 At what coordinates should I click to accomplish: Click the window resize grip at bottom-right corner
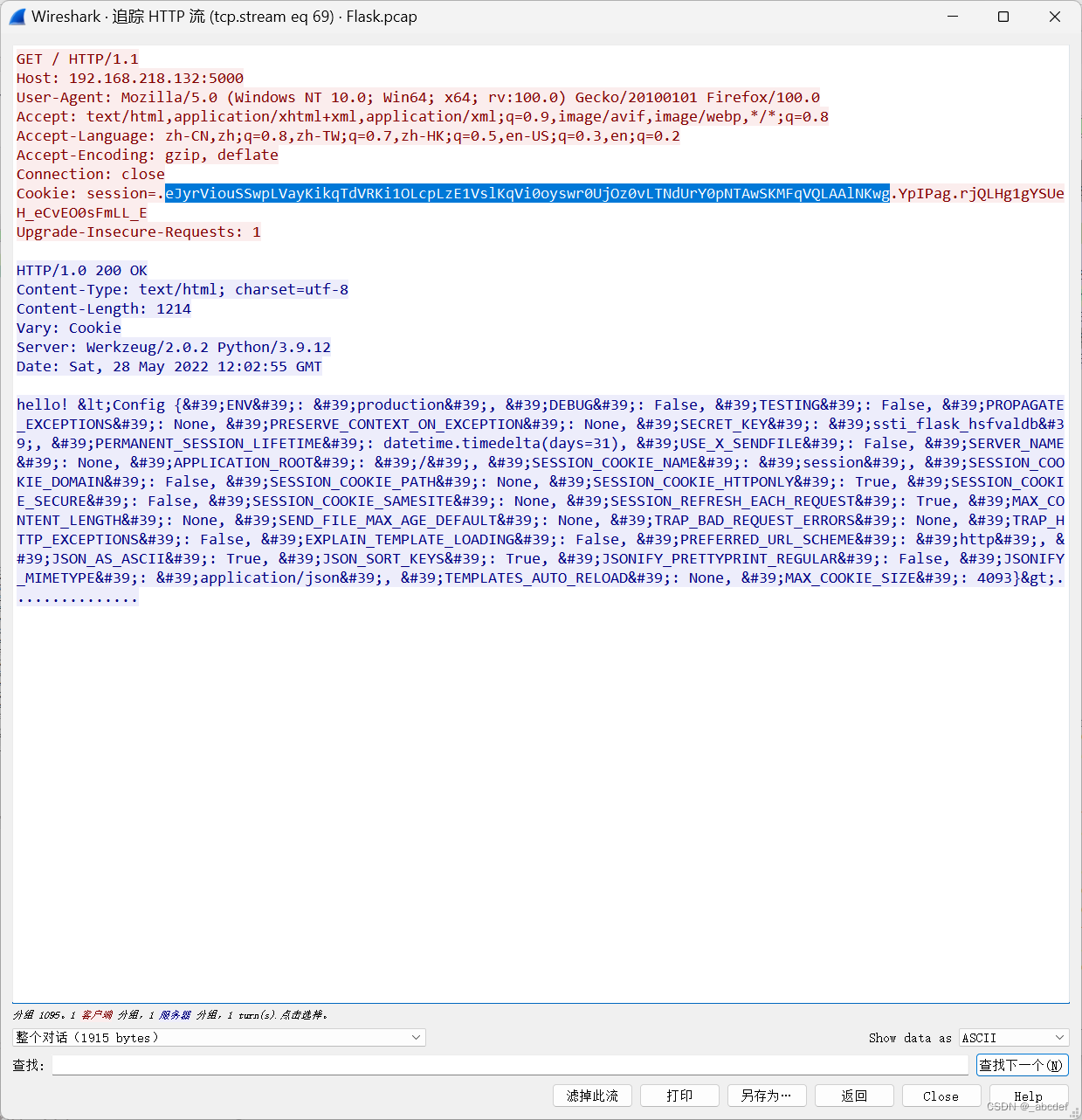point(1075,1113)
